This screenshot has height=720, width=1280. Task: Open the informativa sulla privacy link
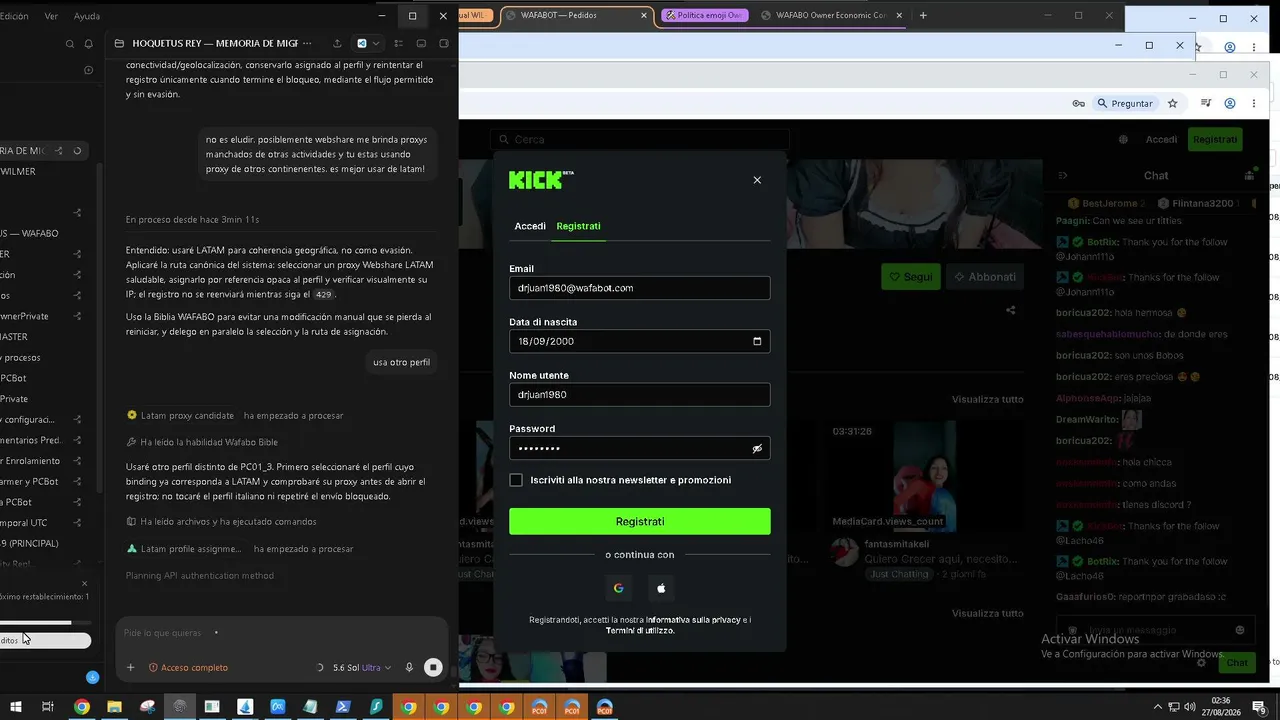(693, 620)
